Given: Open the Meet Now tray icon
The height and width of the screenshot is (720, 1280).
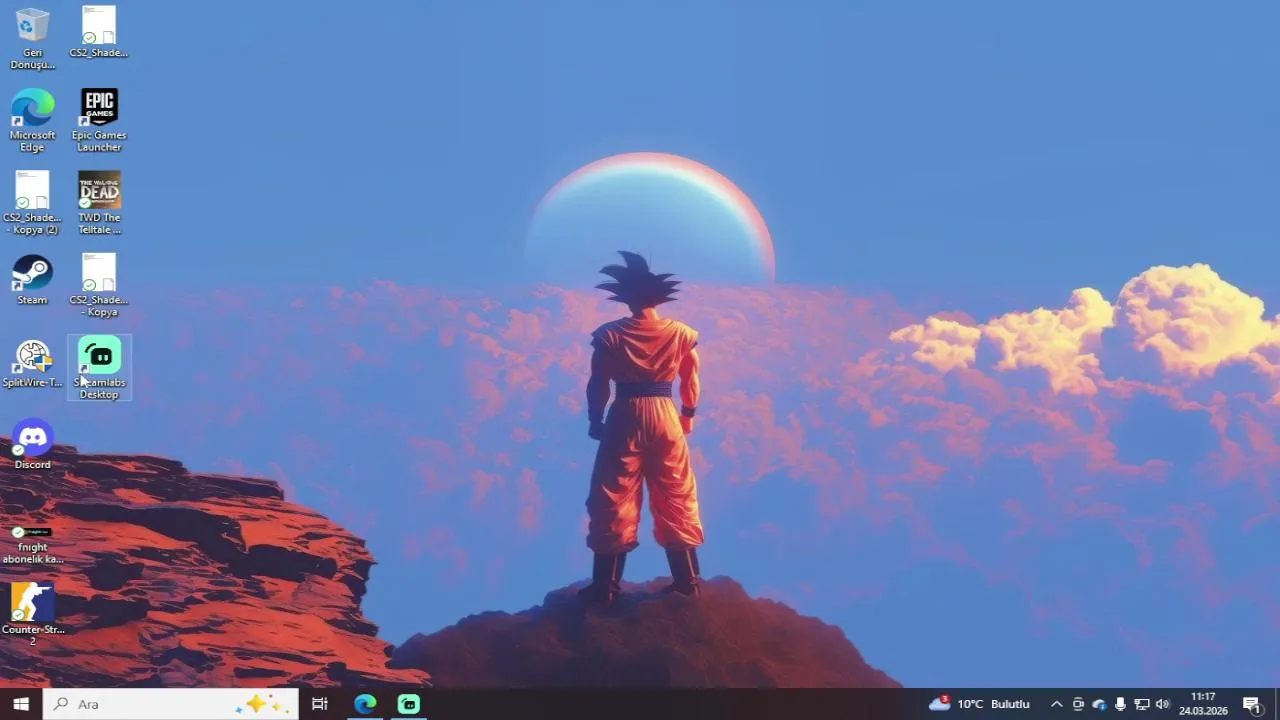Looking at the screenshot, I should pyautogui.click(x=1078, y=704).
